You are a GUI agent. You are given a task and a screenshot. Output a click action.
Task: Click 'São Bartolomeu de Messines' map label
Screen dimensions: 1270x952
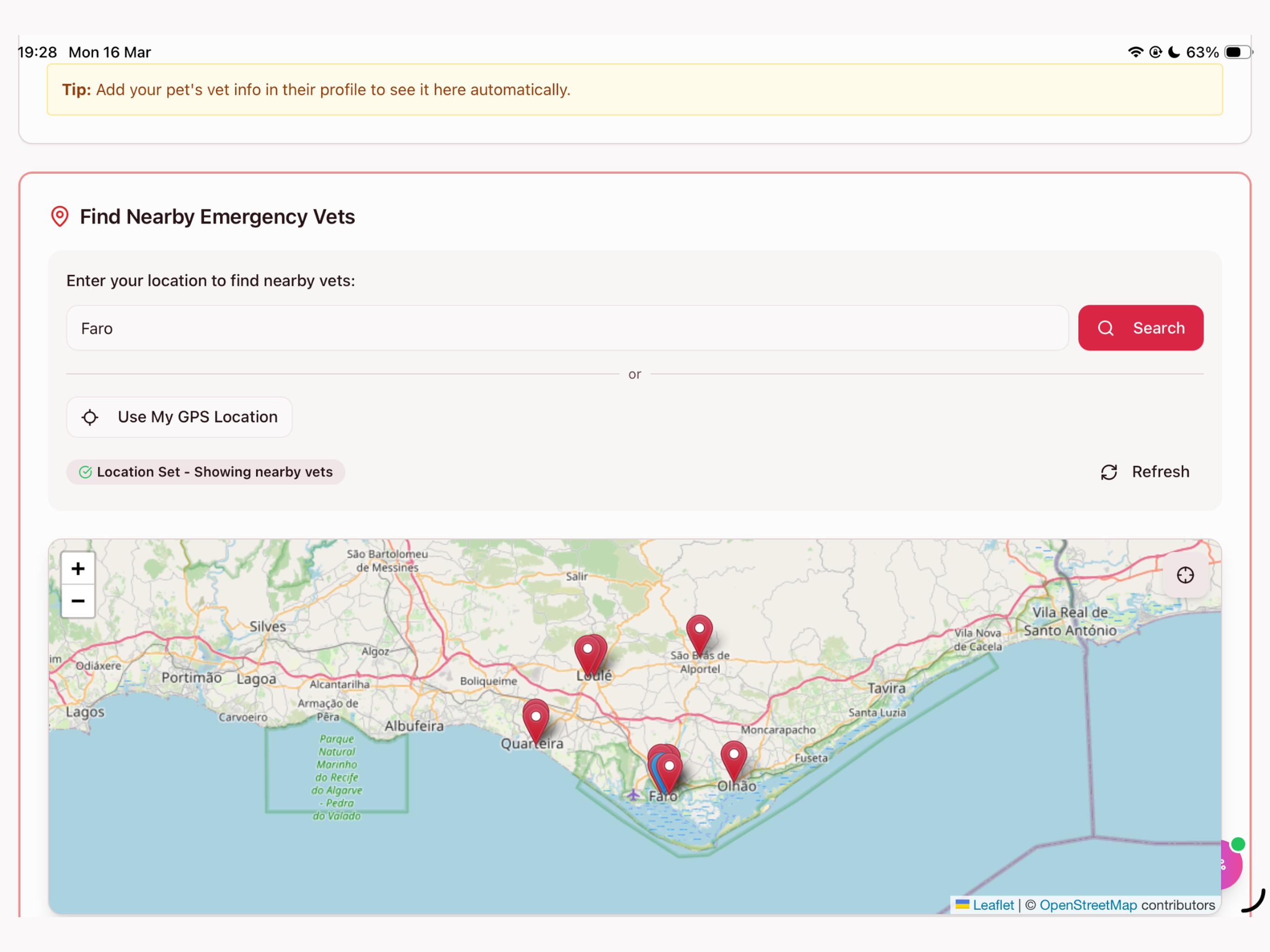pos(387,561)
